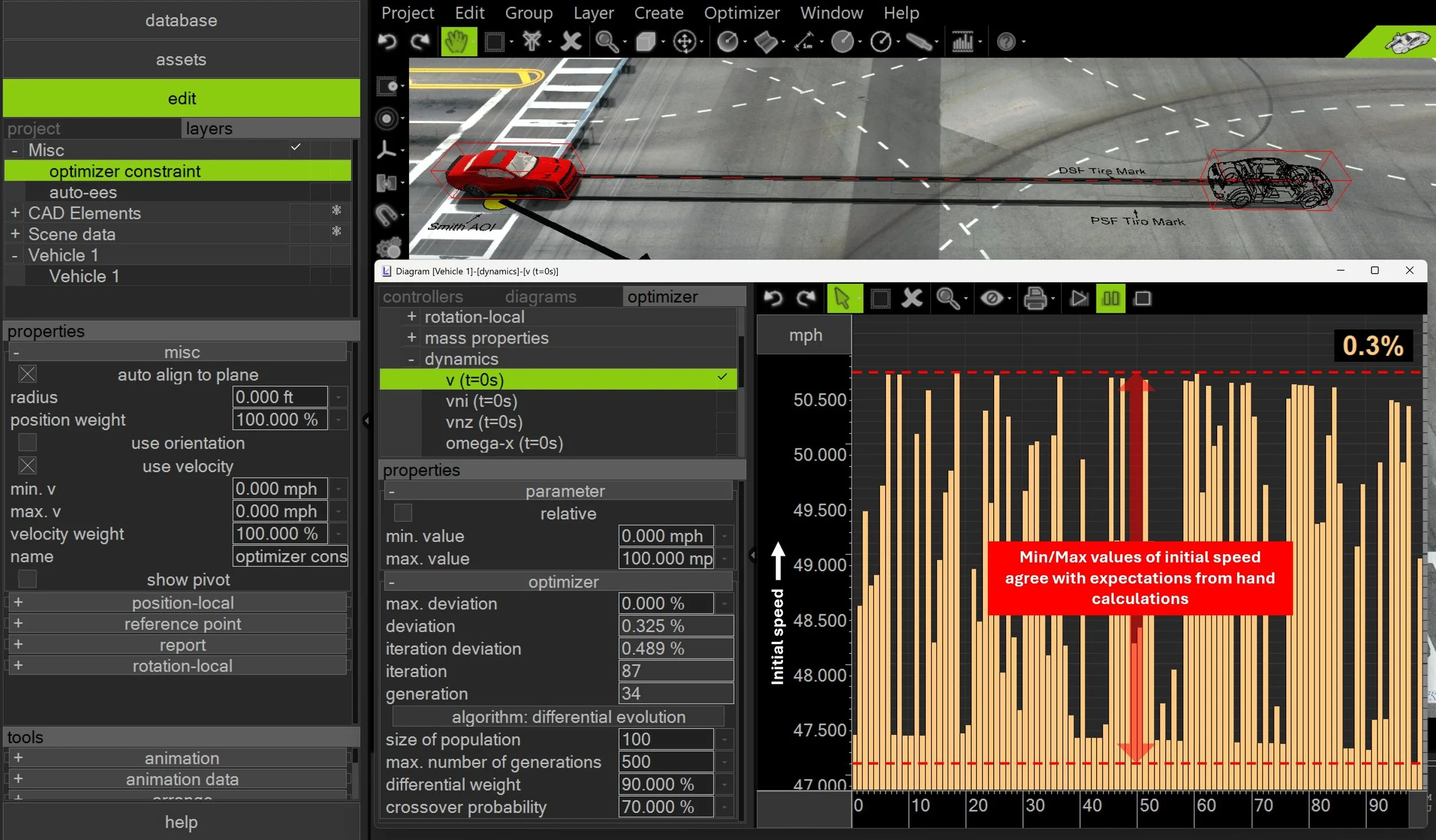1436x840 pixels.
Task: Expand the reference point section
Action: 18,624
